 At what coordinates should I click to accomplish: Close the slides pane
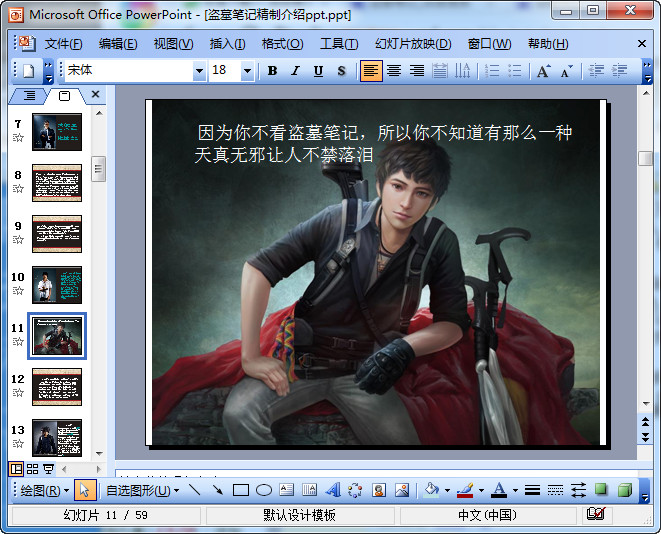(x=96, y=94)
